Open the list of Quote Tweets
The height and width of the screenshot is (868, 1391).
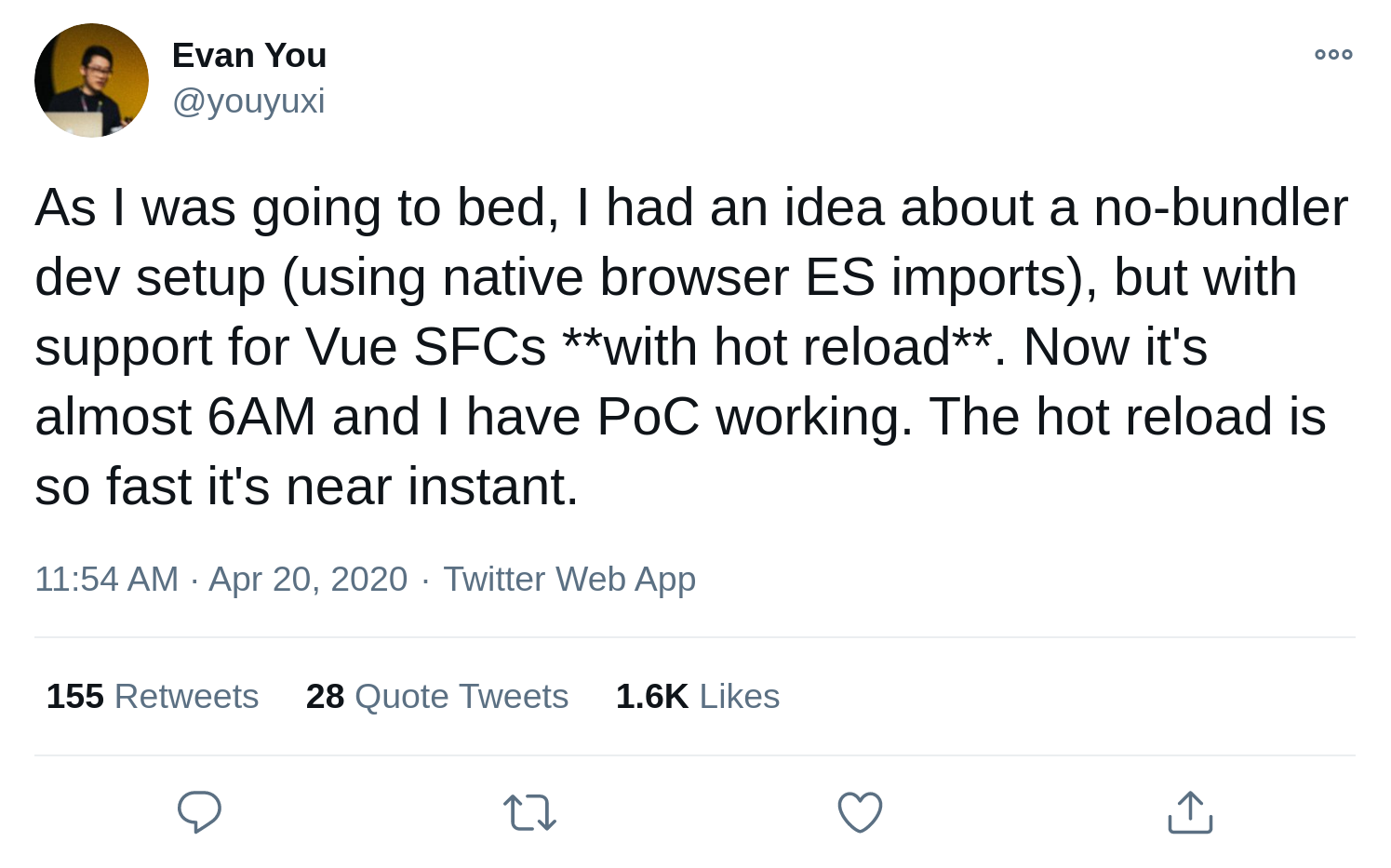437,695
